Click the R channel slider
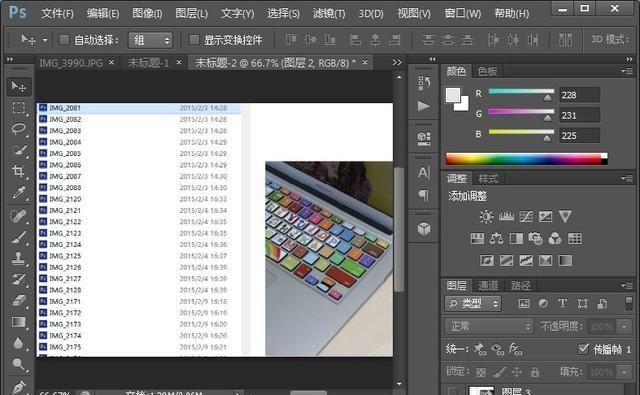This screenshot has height=395, width=640. click(521, 91)
